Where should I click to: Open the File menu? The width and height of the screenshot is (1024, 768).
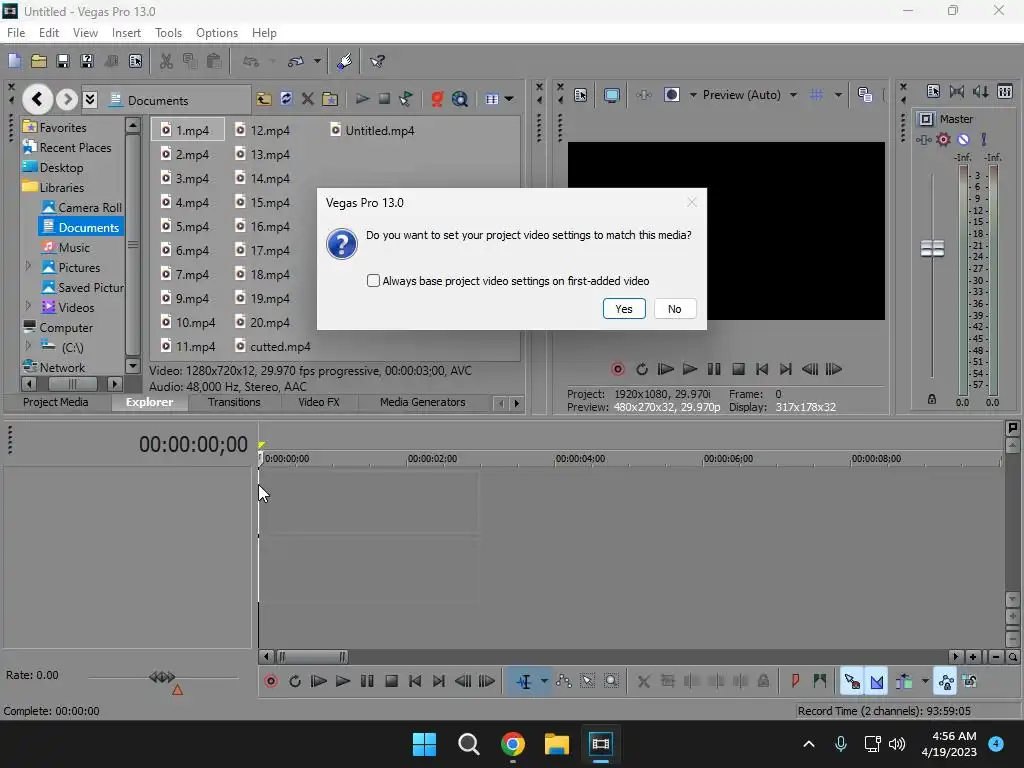point(16,33)
